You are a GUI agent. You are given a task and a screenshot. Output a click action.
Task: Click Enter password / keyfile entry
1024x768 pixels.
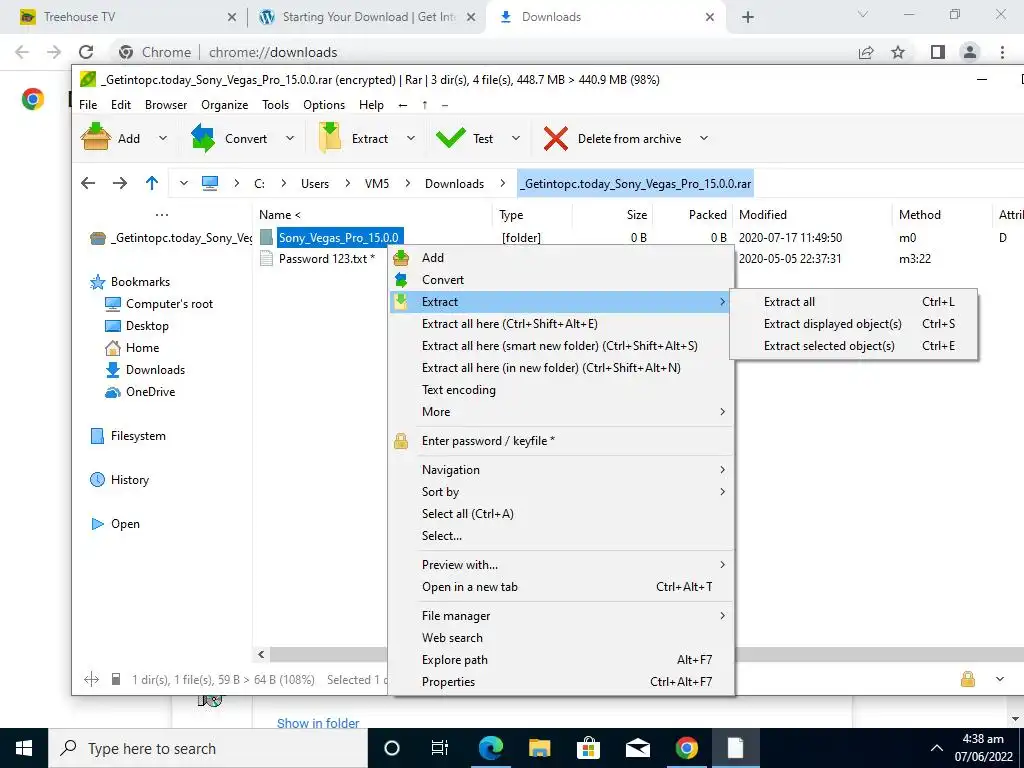561,441
